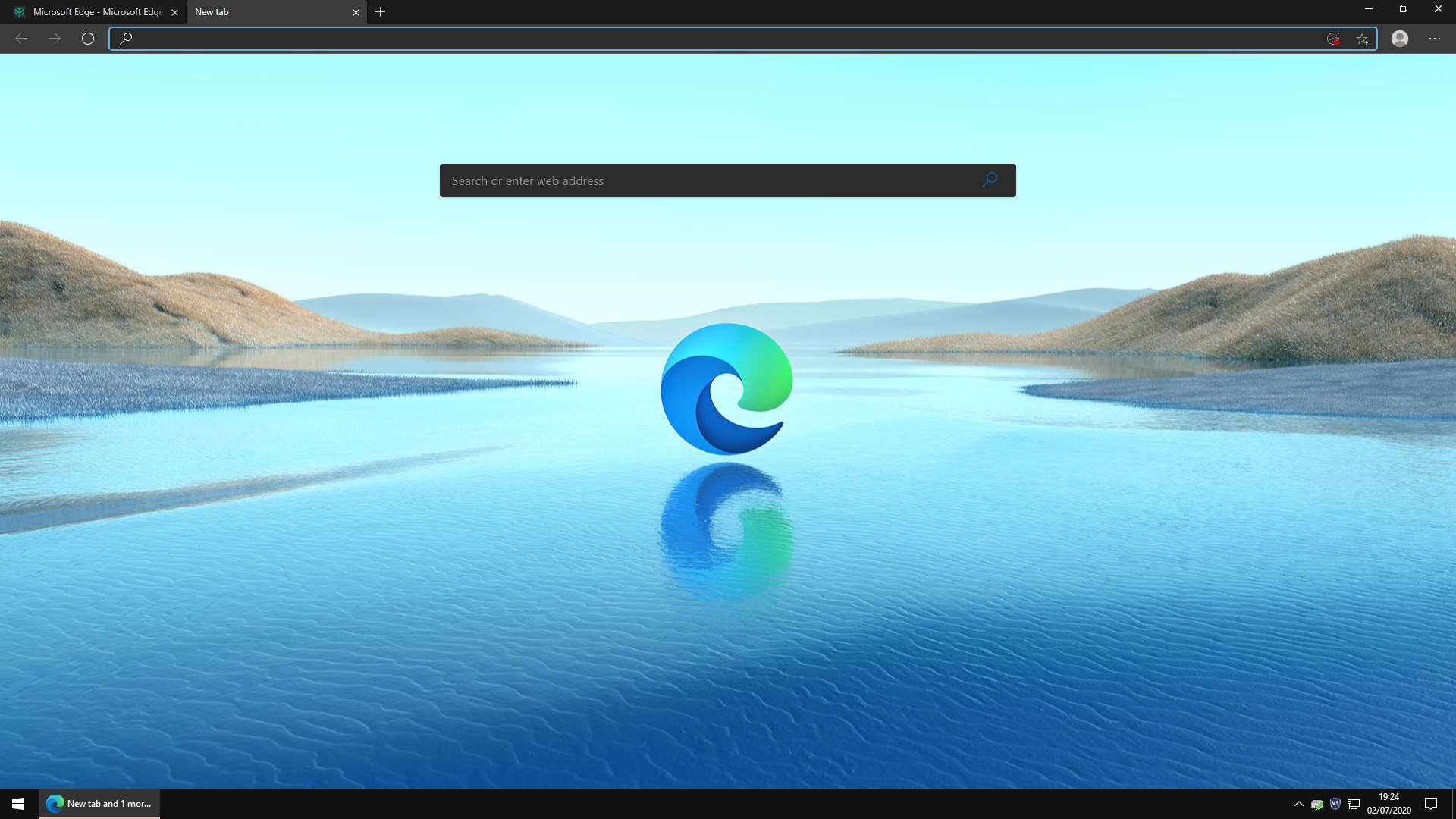1456x819 pixels.
Task: Click the Edge taskbar button
Action: click(x=99, y=804)
